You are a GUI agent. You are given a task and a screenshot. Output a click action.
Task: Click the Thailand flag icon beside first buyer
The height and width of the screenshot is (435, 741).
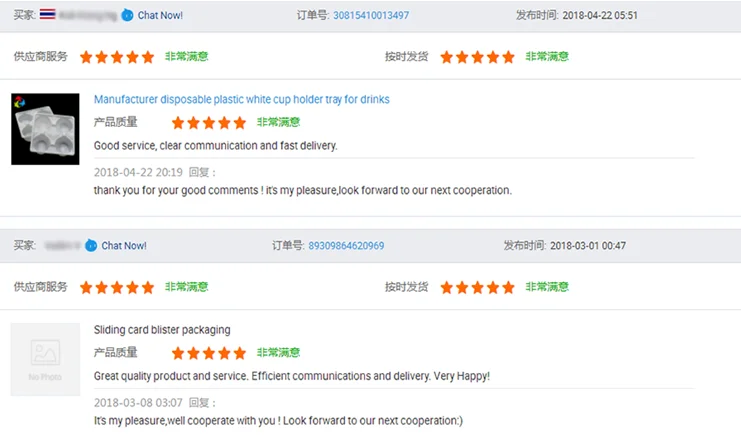[x=48, y=16]
